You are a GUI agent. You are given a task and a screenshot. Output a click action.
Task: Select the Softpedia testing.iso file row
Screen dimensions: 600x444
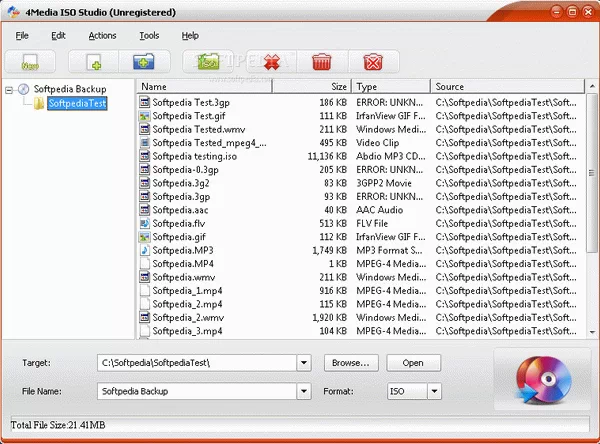coord(195,158)
